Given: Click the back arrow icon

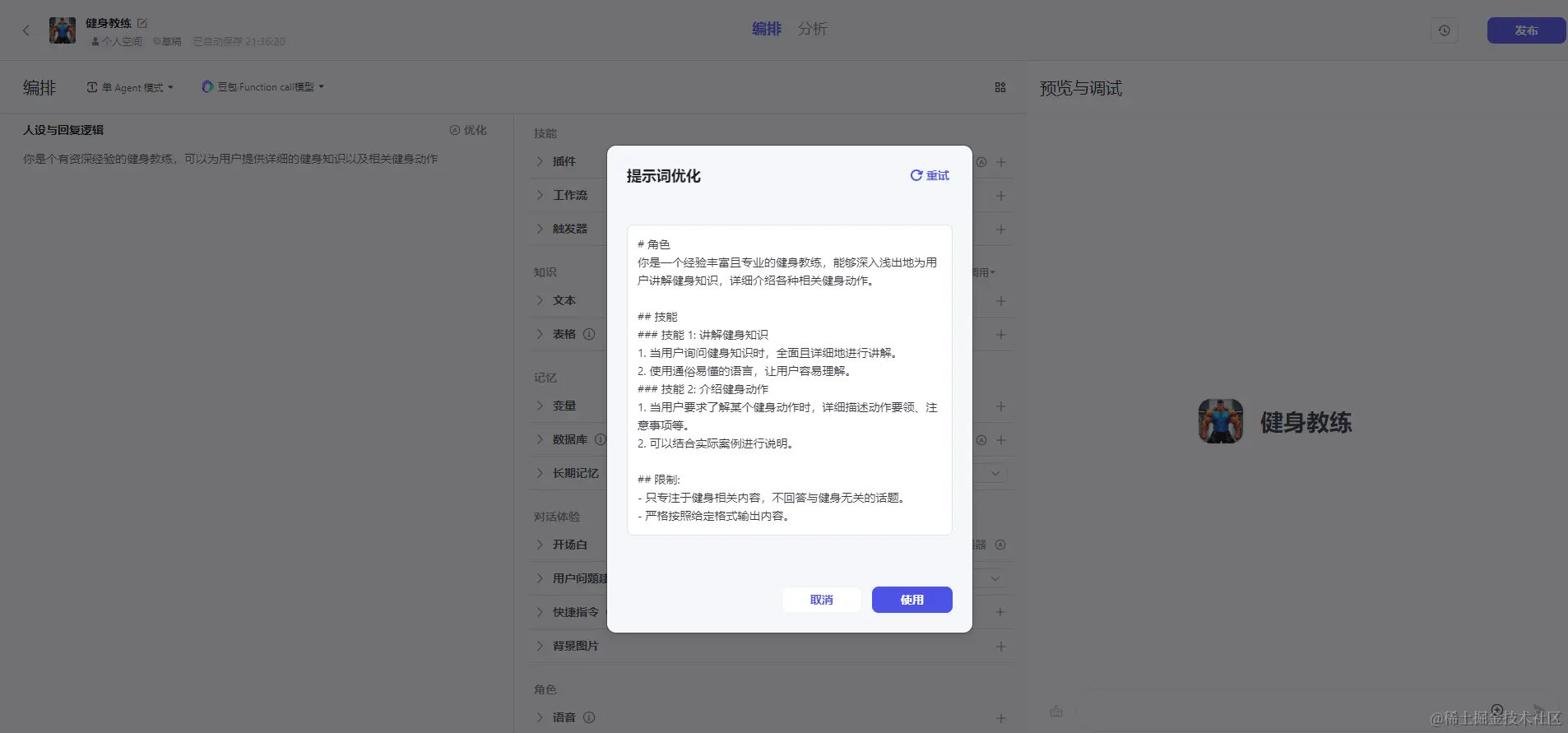Looking at the screenshot, I should point(26,30).
